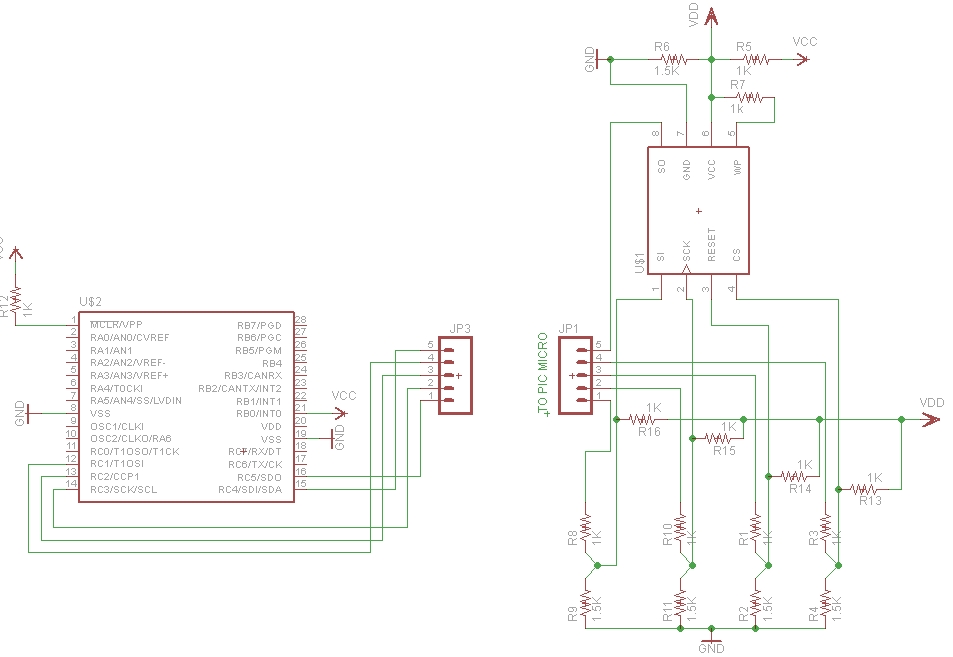
Task: Pick the R14 resistor label
Action: (x=800, y=488)
